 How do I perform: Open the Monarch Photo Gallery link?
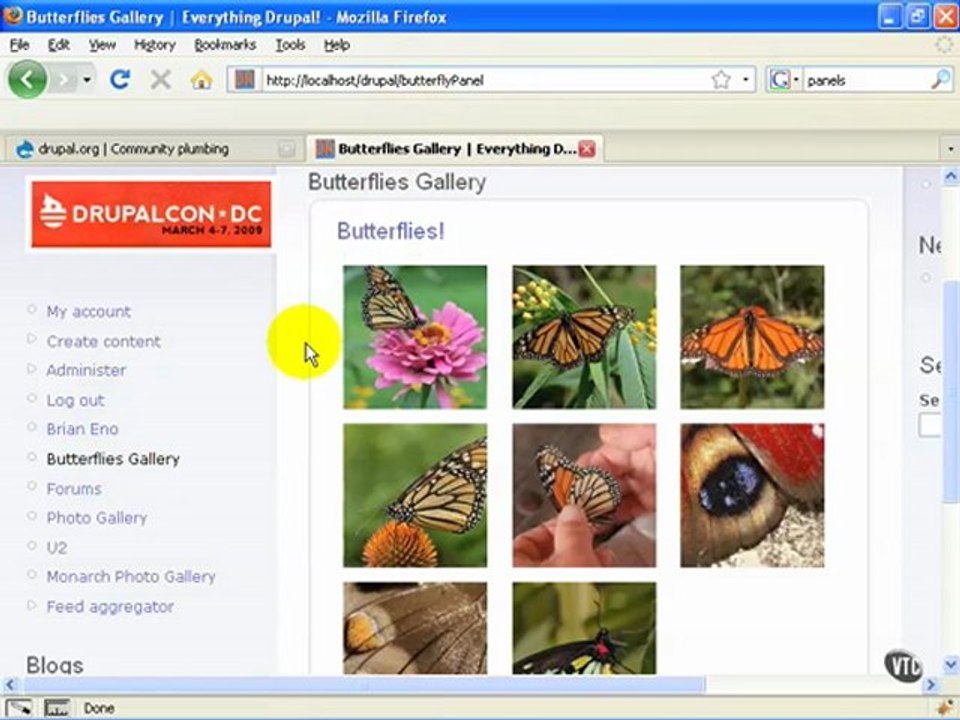click(131, 577)
